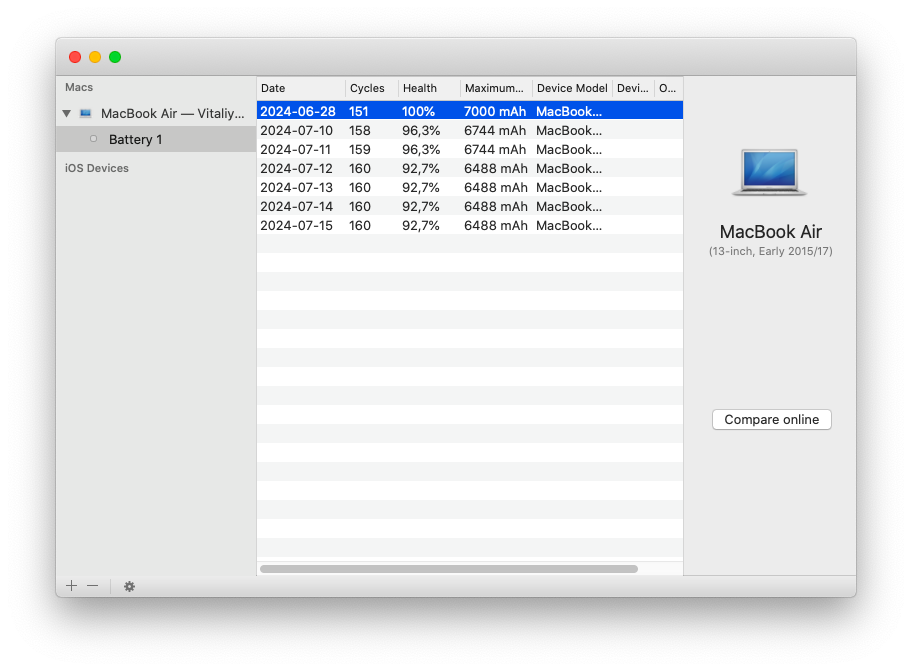Click the Compare online button
This screenshot has height=671, width=912.
pos(771,420)
